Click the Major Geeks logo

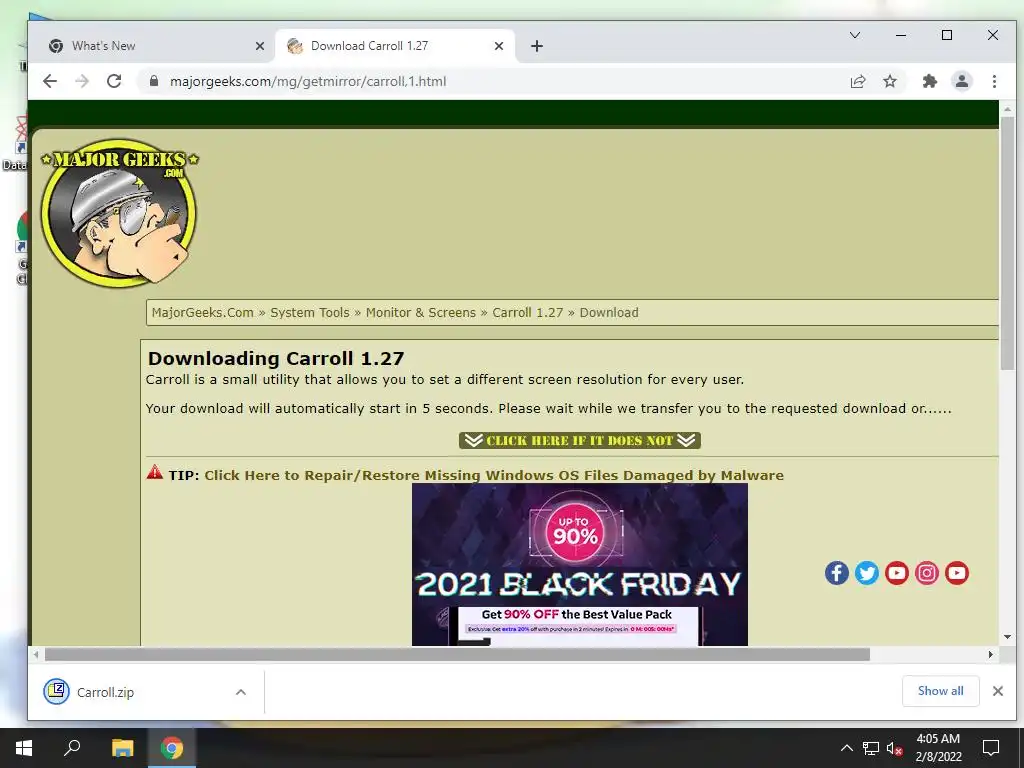pos(120,213)
